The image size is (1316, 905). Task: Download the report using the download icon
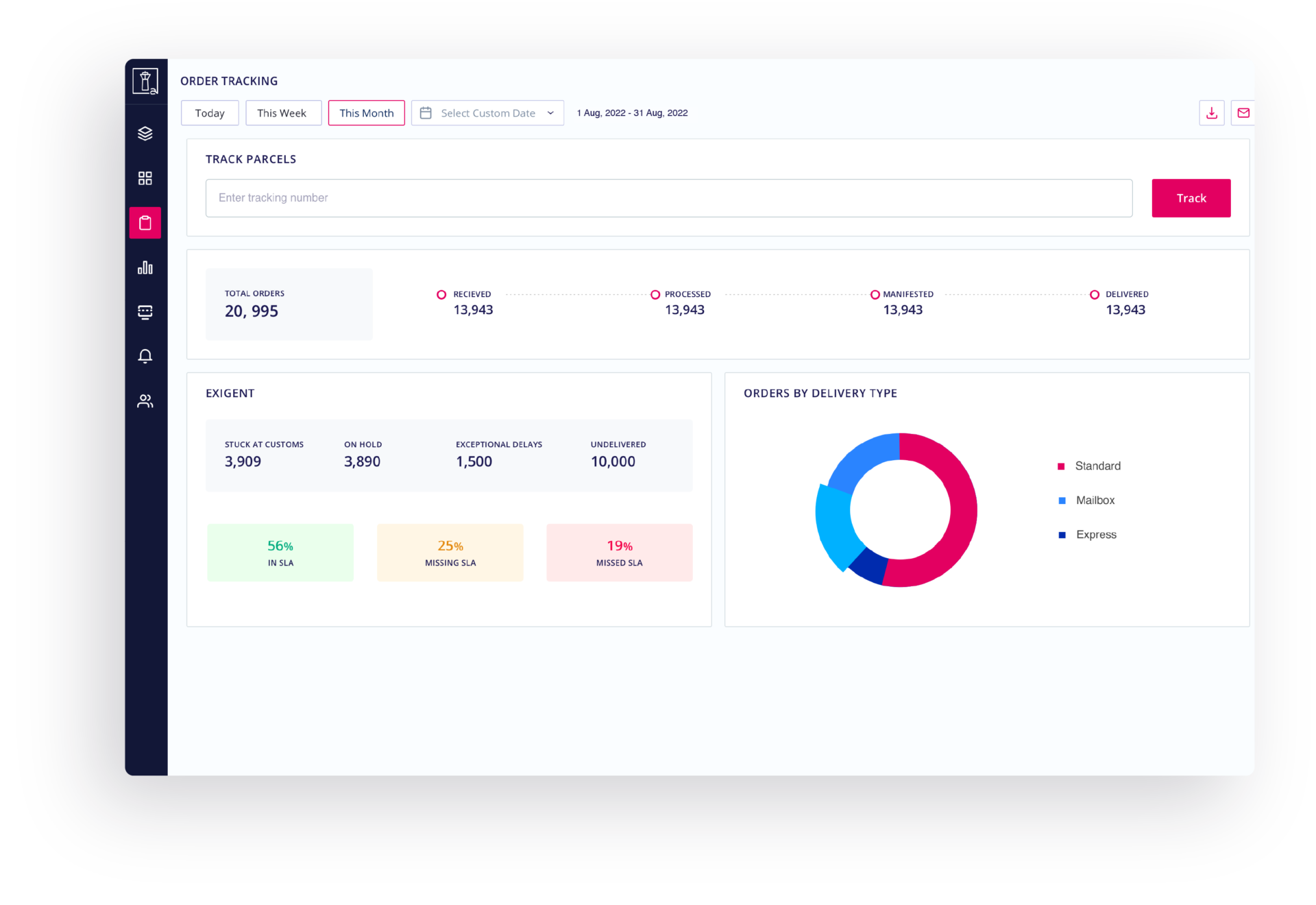point(1212,112)
